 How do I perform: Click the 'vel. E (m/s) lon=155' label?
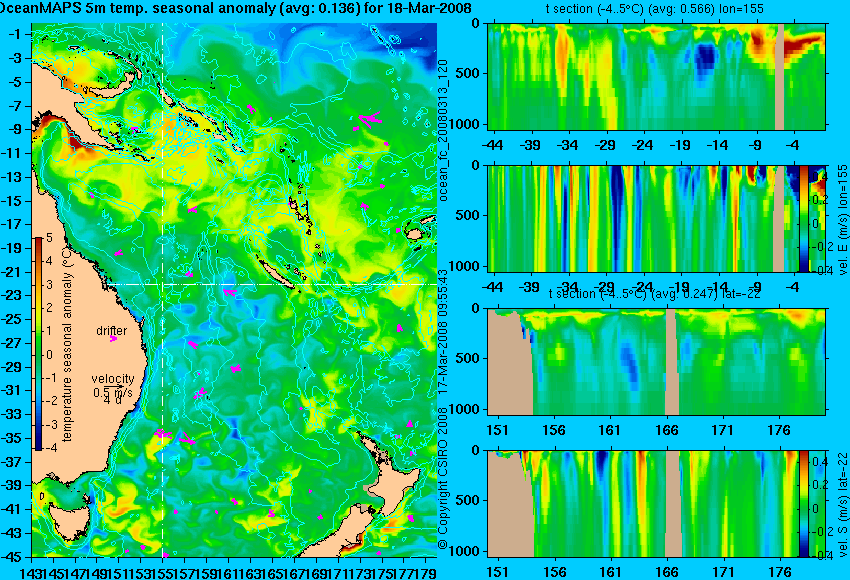[x=843, y=220]
